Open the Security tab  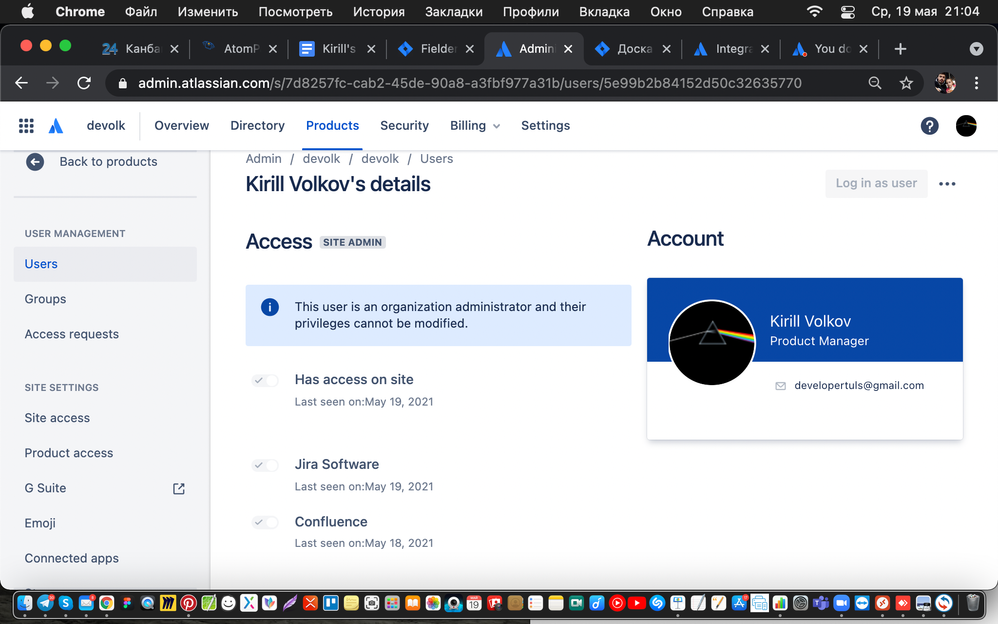pos(404,125)
